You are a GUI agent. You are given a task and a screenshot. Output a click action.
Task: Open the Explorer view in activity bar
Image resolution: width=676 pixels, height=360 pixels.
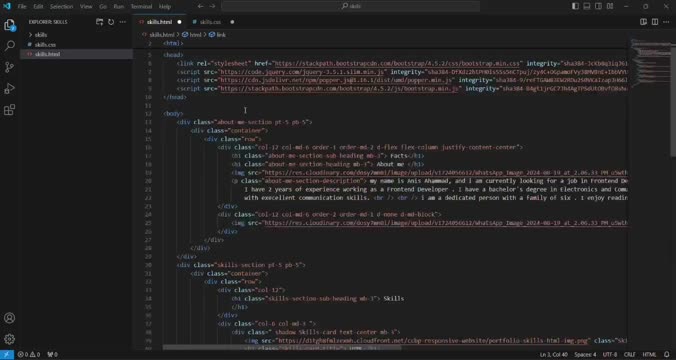click(9, 25)
